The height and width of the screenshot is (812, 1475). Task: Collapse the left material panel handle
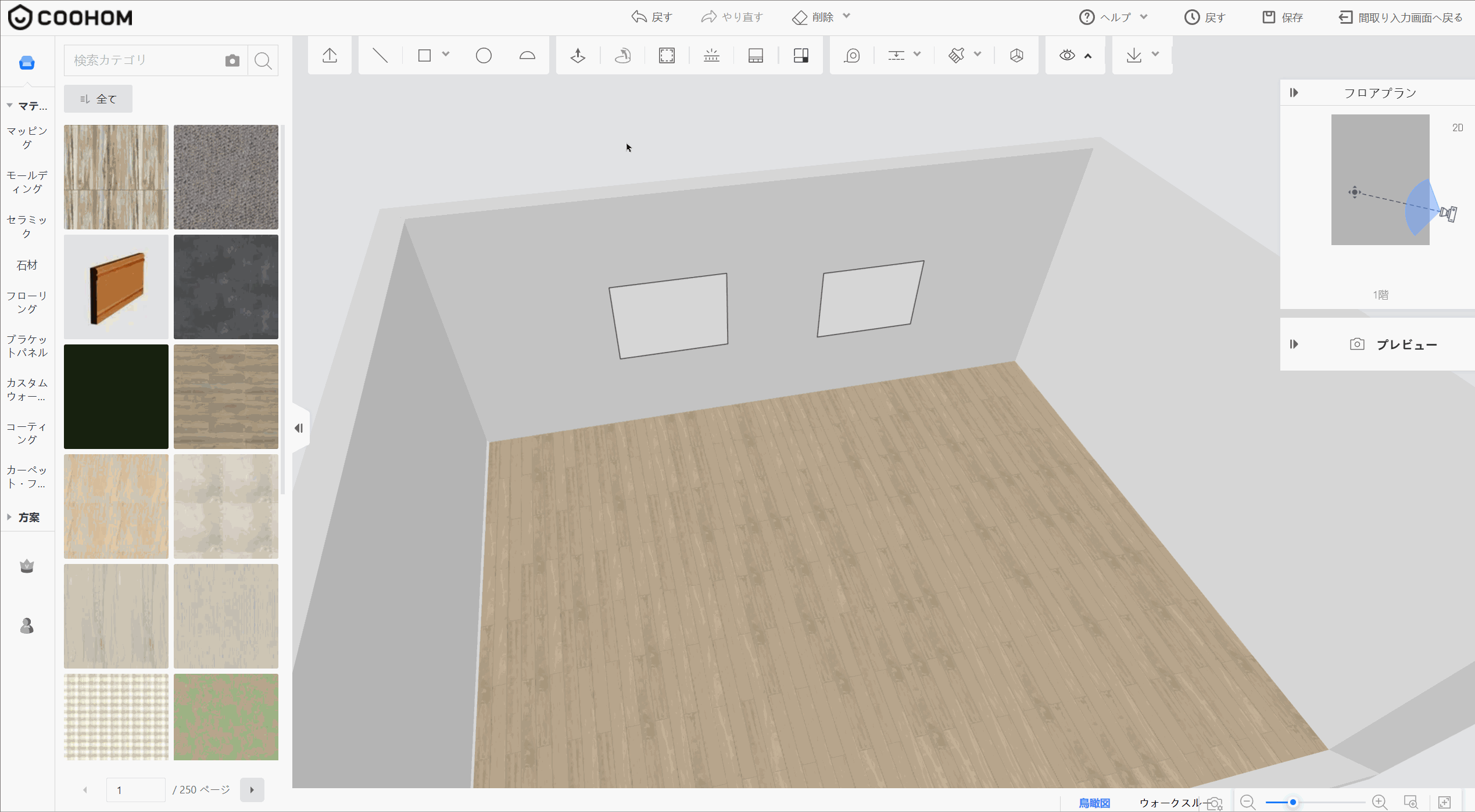pyautogui.click(x=299, y=428)
